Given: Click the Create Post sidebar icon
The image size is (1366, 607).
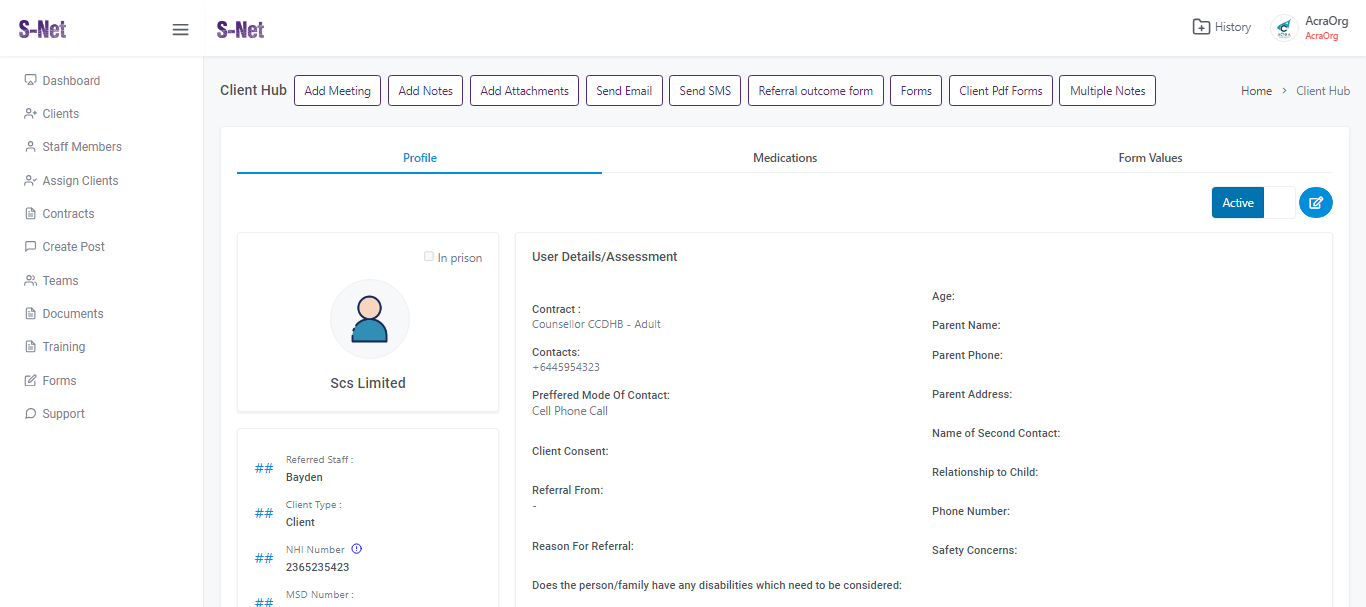Looking at the screenshot, I should [31, 247].
